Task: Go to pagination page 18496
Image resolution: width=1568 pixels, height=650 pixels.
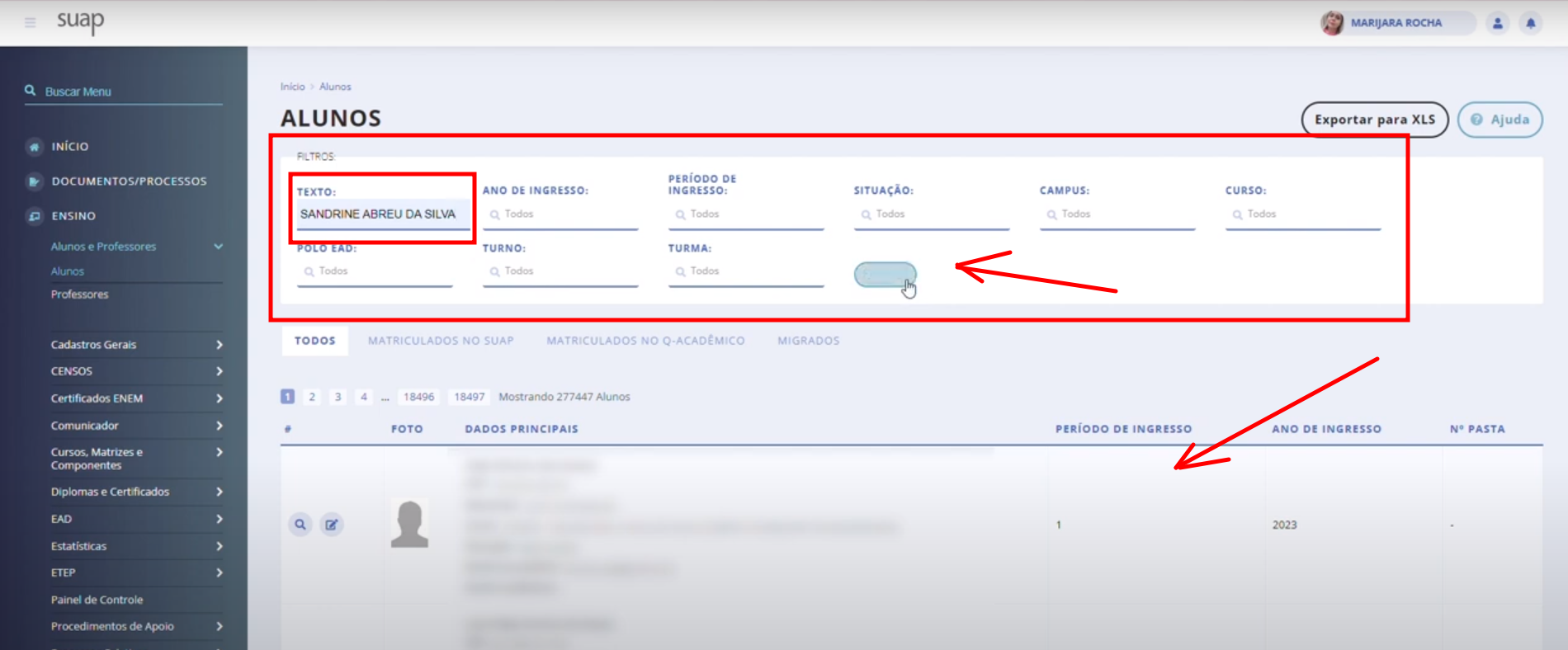Action: click(x=418, y=397)
